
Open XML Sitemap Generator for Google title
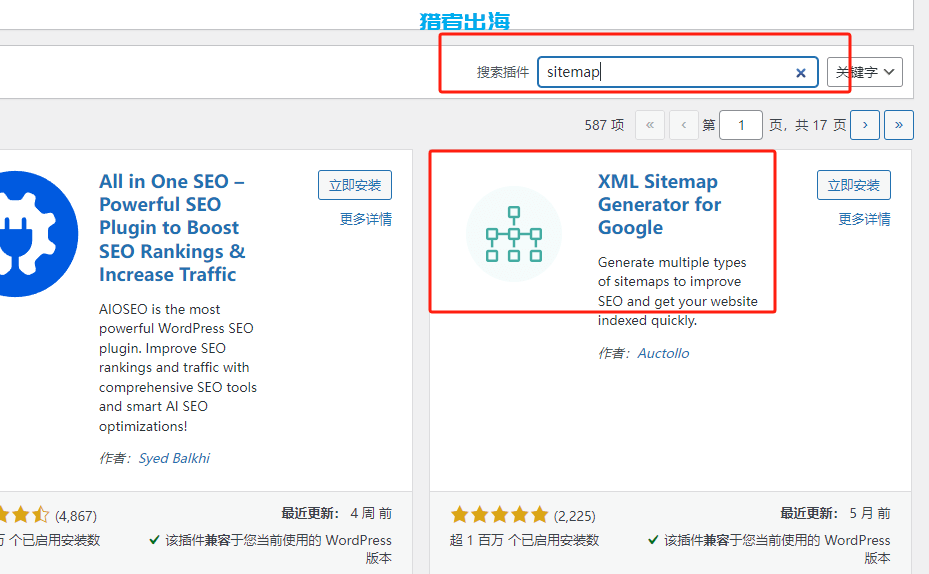point(659,204)
